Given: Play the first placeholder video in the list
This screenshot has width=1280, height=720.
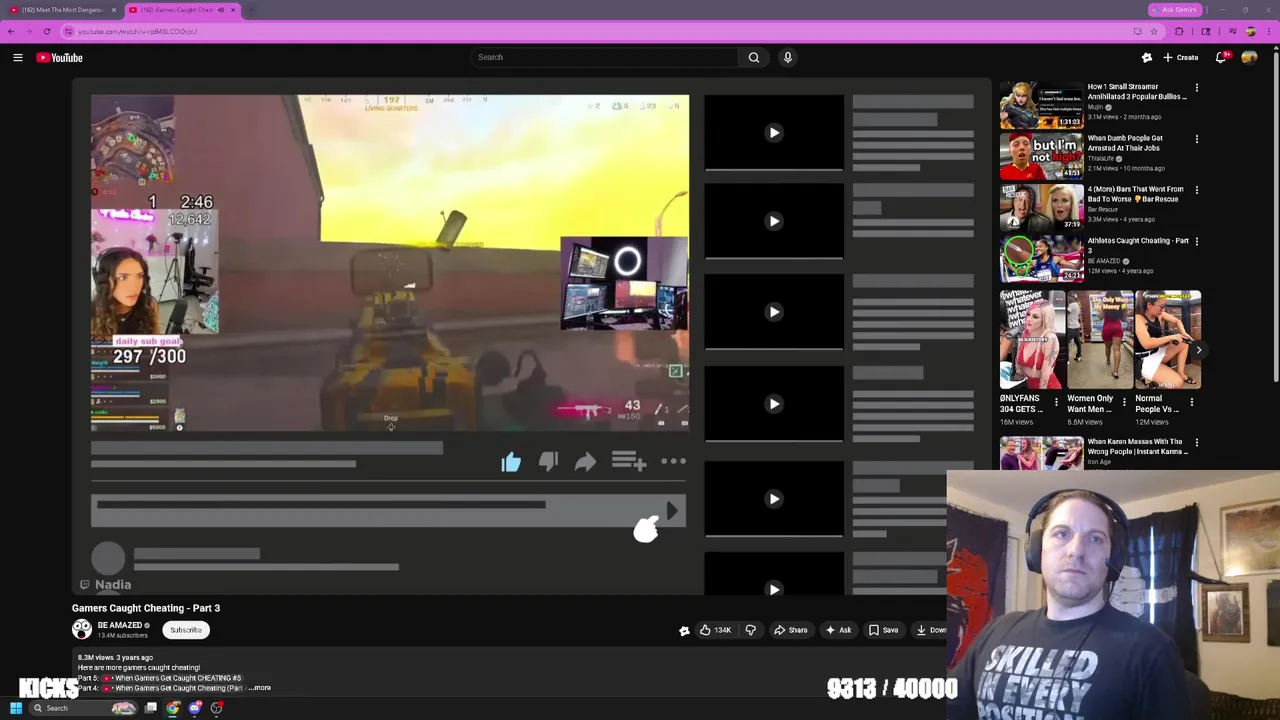Looking at the screenshot, I should (774, 132).
